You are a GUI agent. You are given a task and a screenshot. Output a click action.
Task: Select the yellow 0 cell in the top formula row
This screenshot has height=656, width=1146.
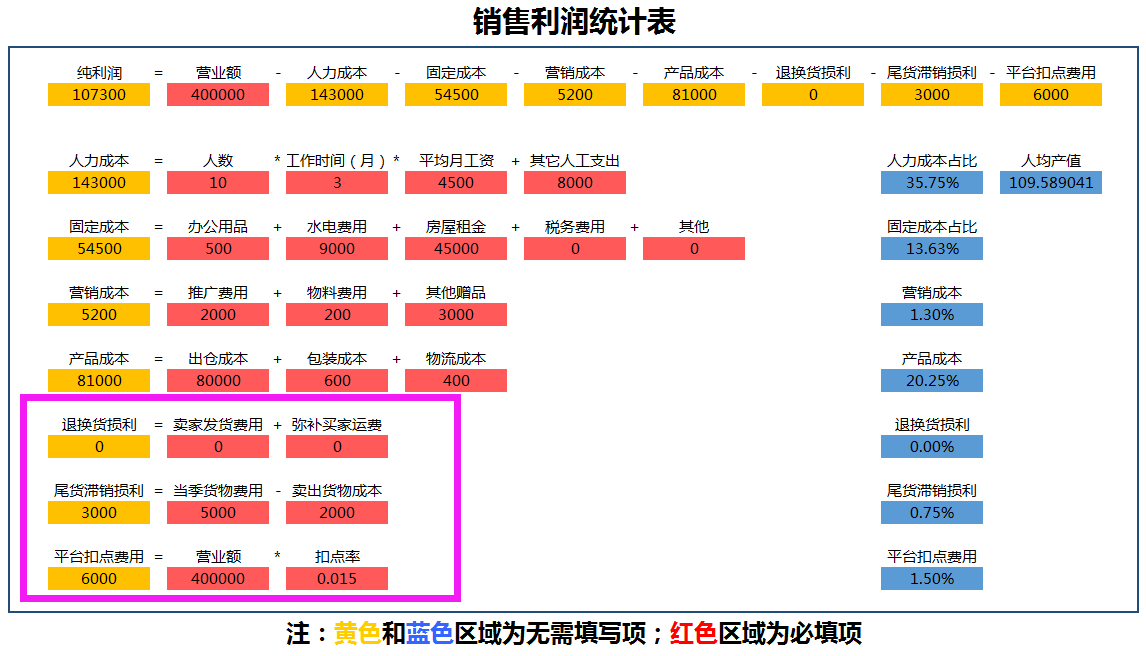click(813, 95)
